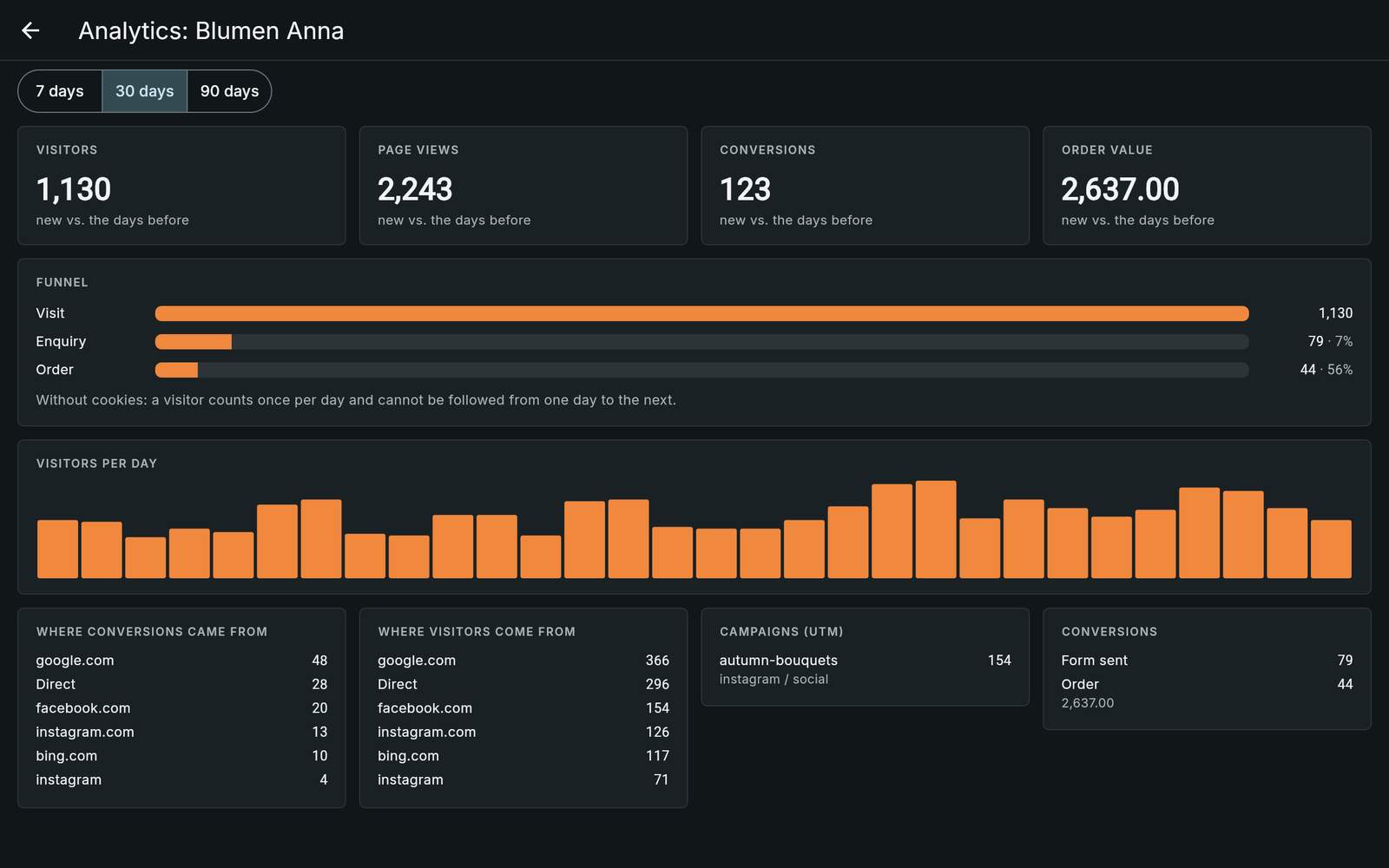1389x868 pixels.
Task: Click the 1,130 figure in the Visitors card
Action: 74,189
